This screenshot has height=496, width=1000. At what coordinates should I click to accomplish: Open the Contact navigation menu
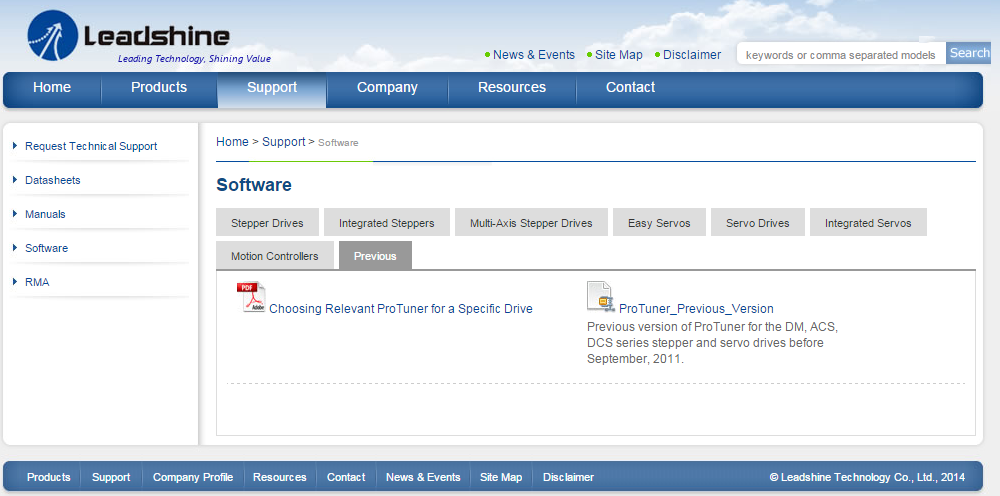click(x=630, y=88)
